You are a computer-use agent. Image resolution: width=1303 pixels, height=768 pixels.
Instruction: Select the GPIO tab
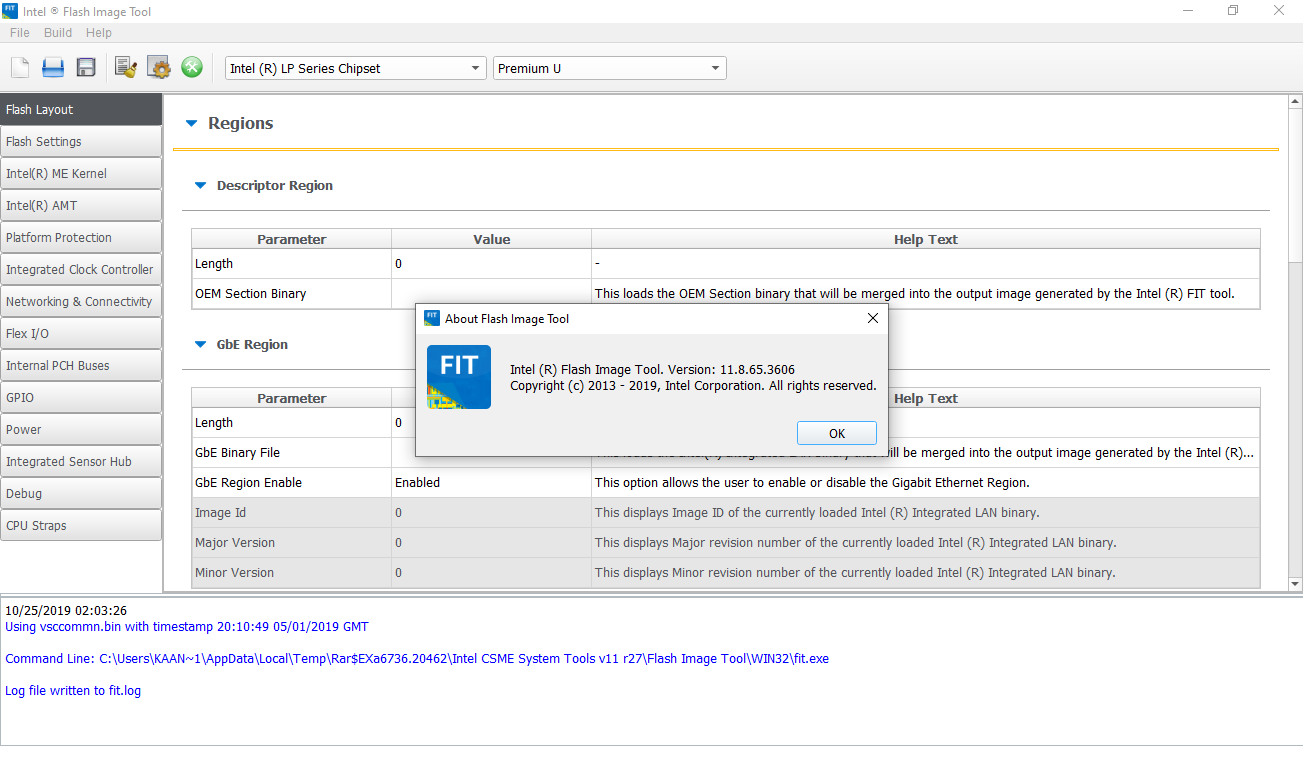(81, 398)
